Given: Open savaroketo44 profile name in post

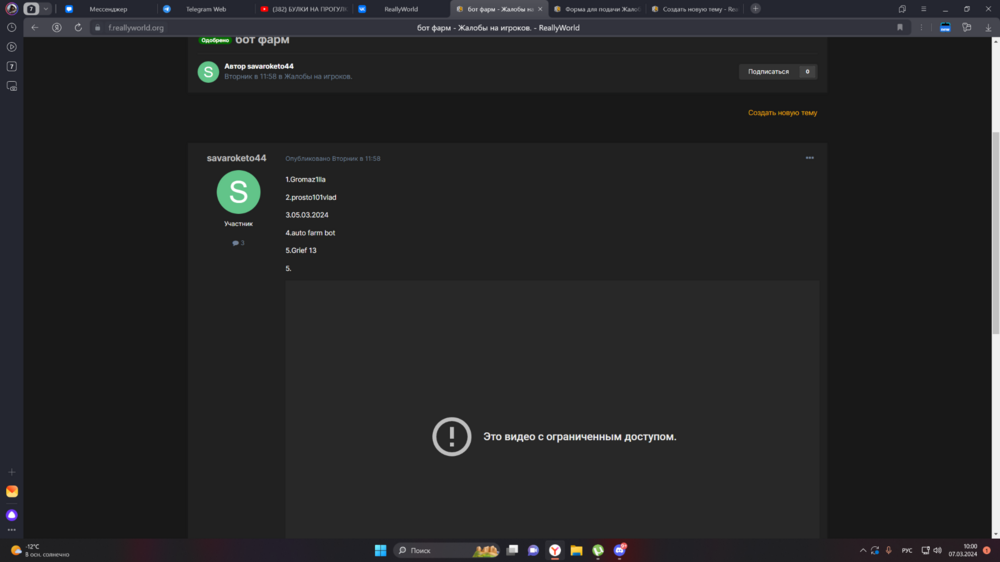Looking at the screenshot, I should click(237, 158).
